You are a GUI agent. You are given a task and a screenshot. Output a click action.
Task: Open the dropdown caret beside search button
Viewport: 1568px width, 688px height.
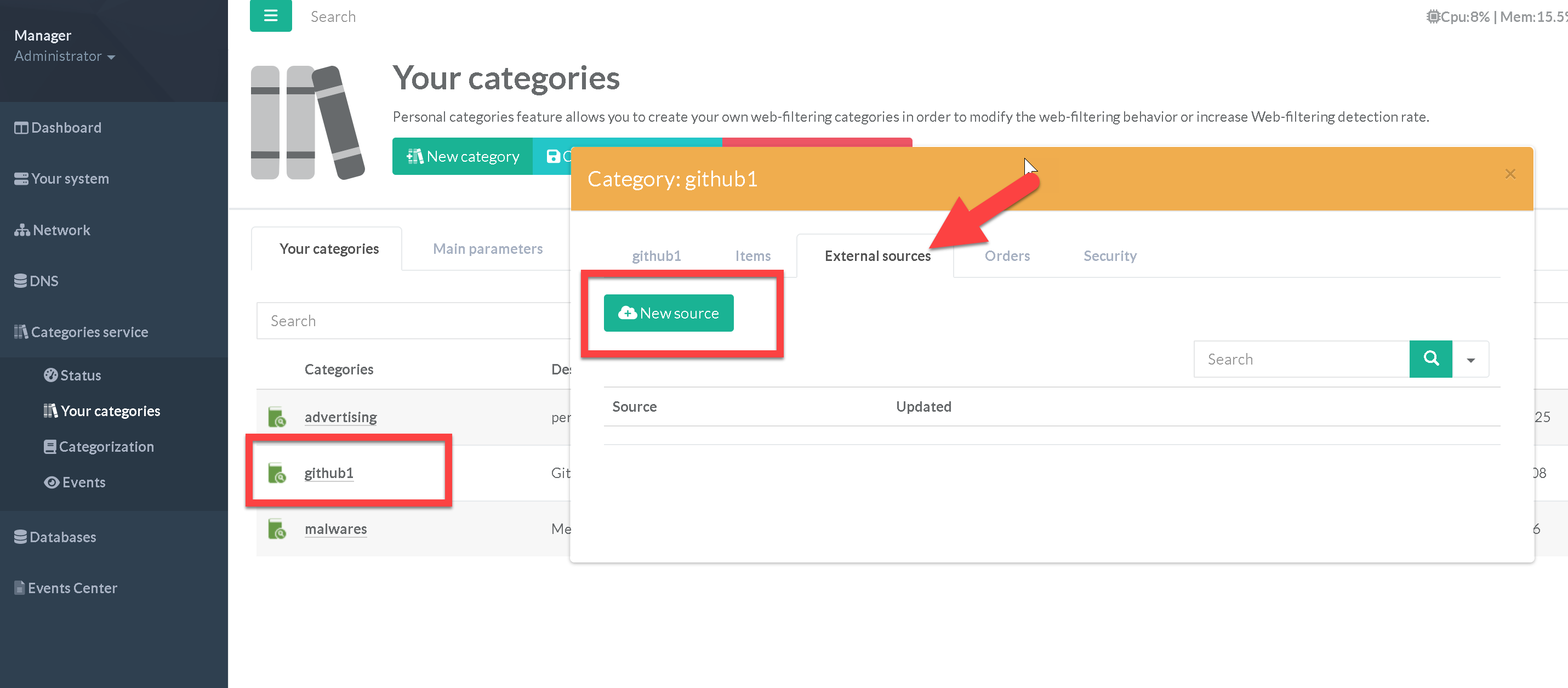tap(1470, 359)
